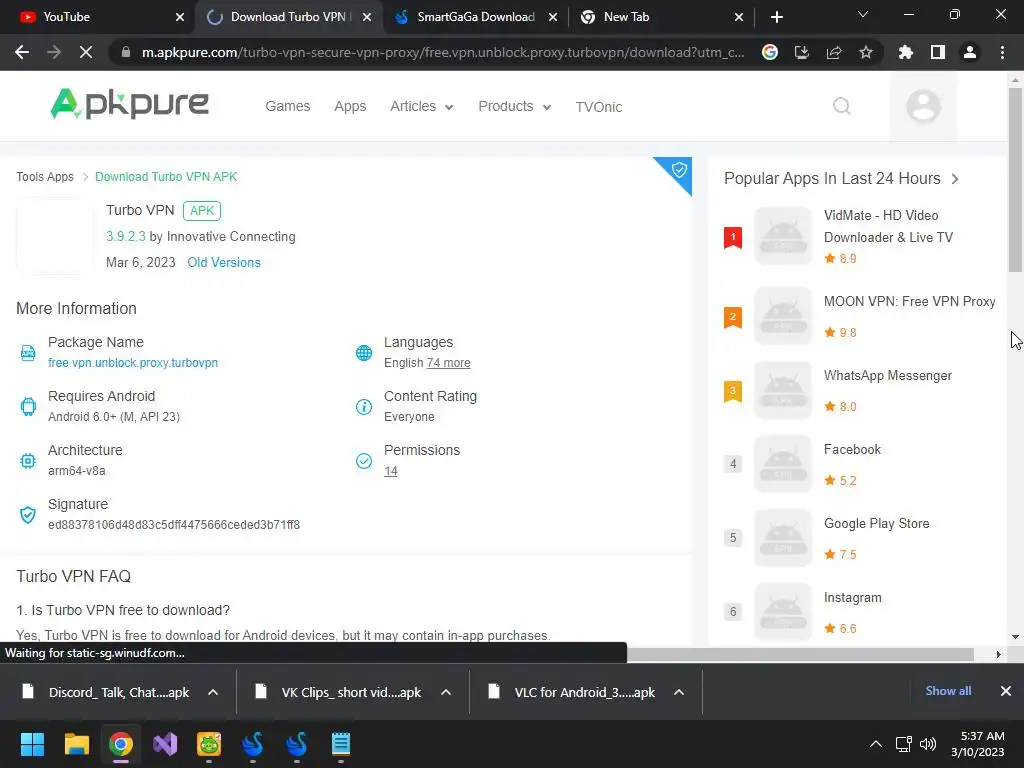Close the YouTube tab
Image resolution: width=1024 pixels, height=768 pixels.
(180, 17)
